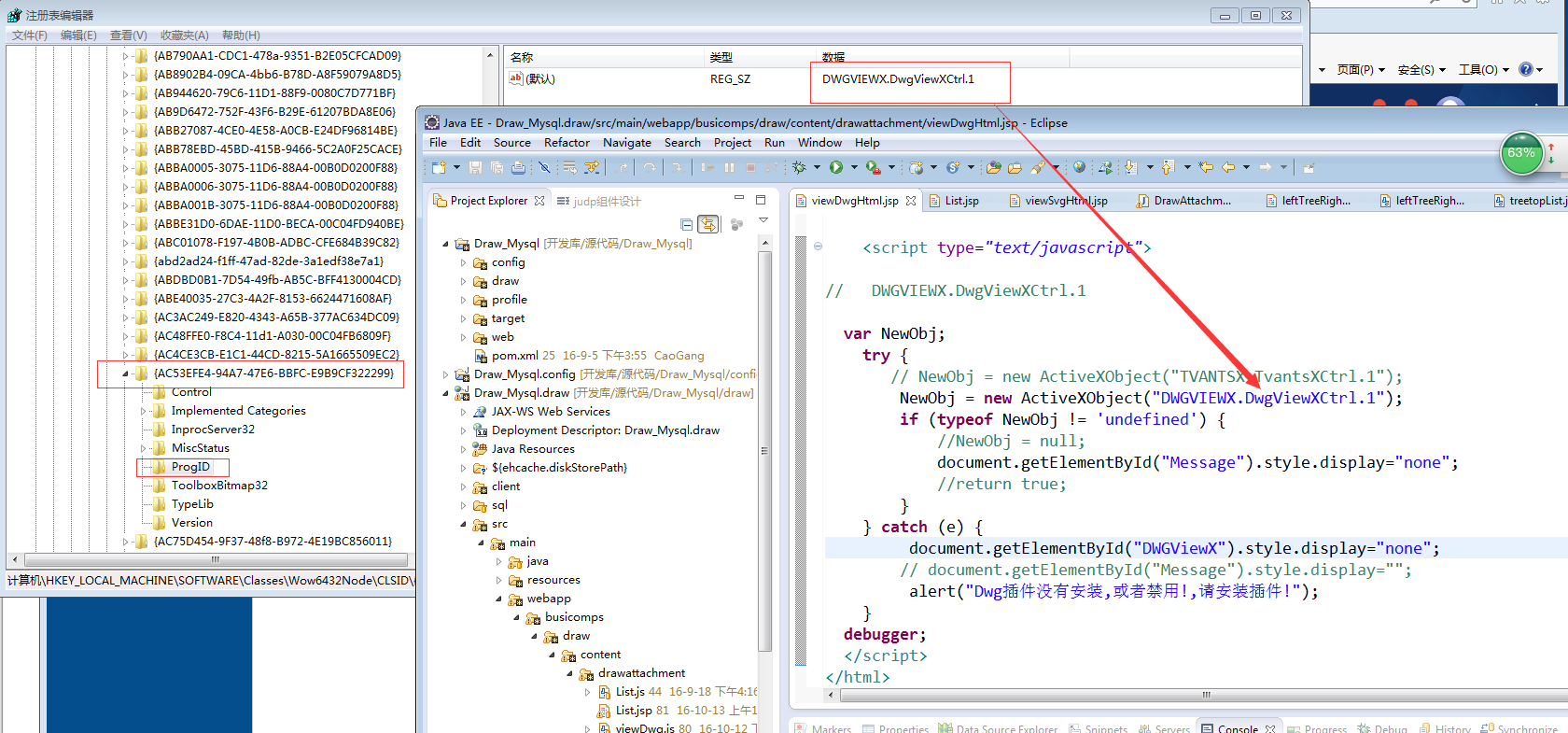The height and width of the screenshot is (733, 1568).
Task: Click the registry tree horizontal scrollbar
Action: coord(215,560)
